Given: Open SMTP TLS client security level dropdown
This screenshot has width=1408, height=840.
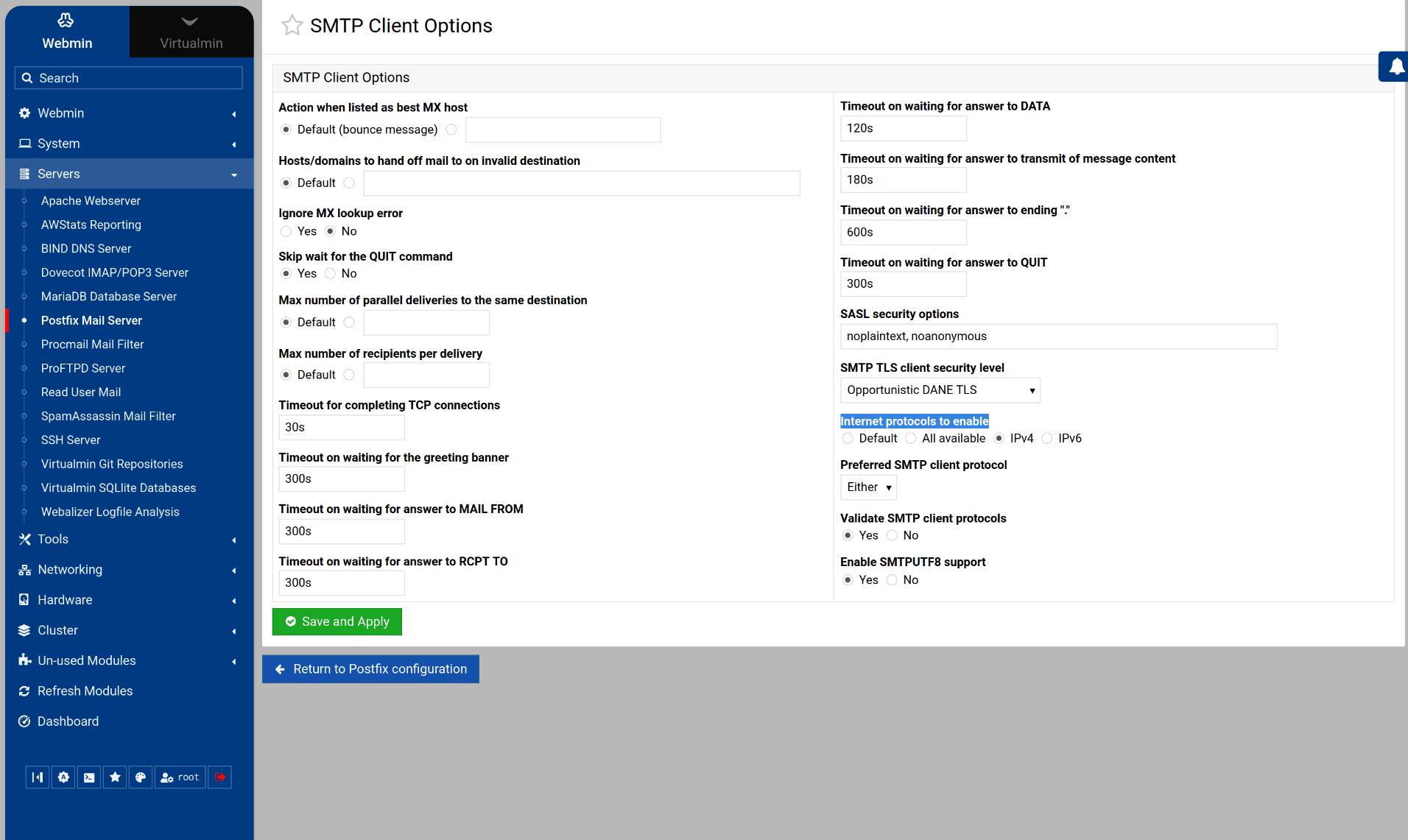Looking at the screenshot, I should [x=940, y=390].
